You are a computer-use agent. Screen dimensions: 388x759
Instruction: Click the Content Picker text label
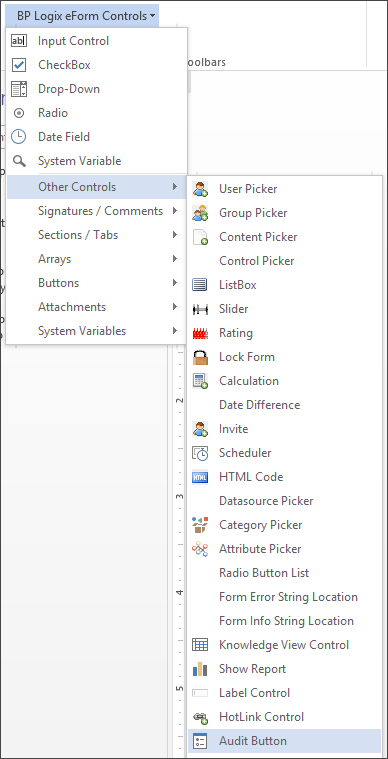coord(258,237)
